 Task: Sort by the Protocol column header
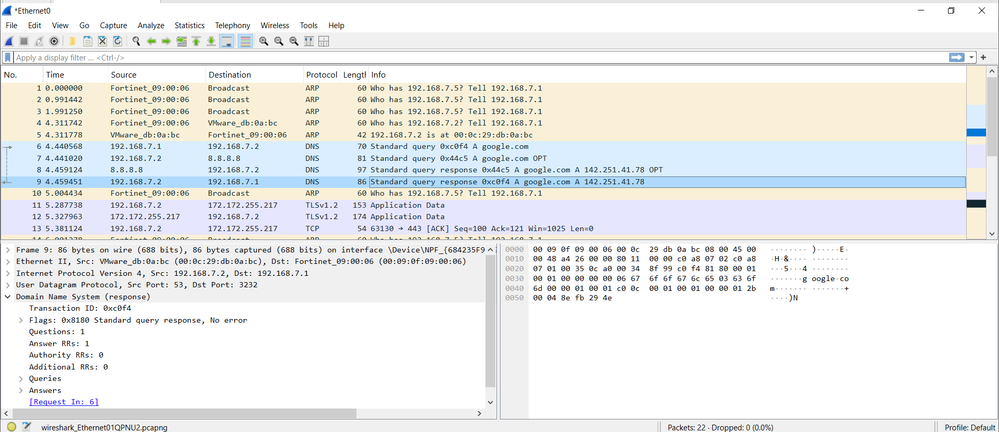point(322,75)
